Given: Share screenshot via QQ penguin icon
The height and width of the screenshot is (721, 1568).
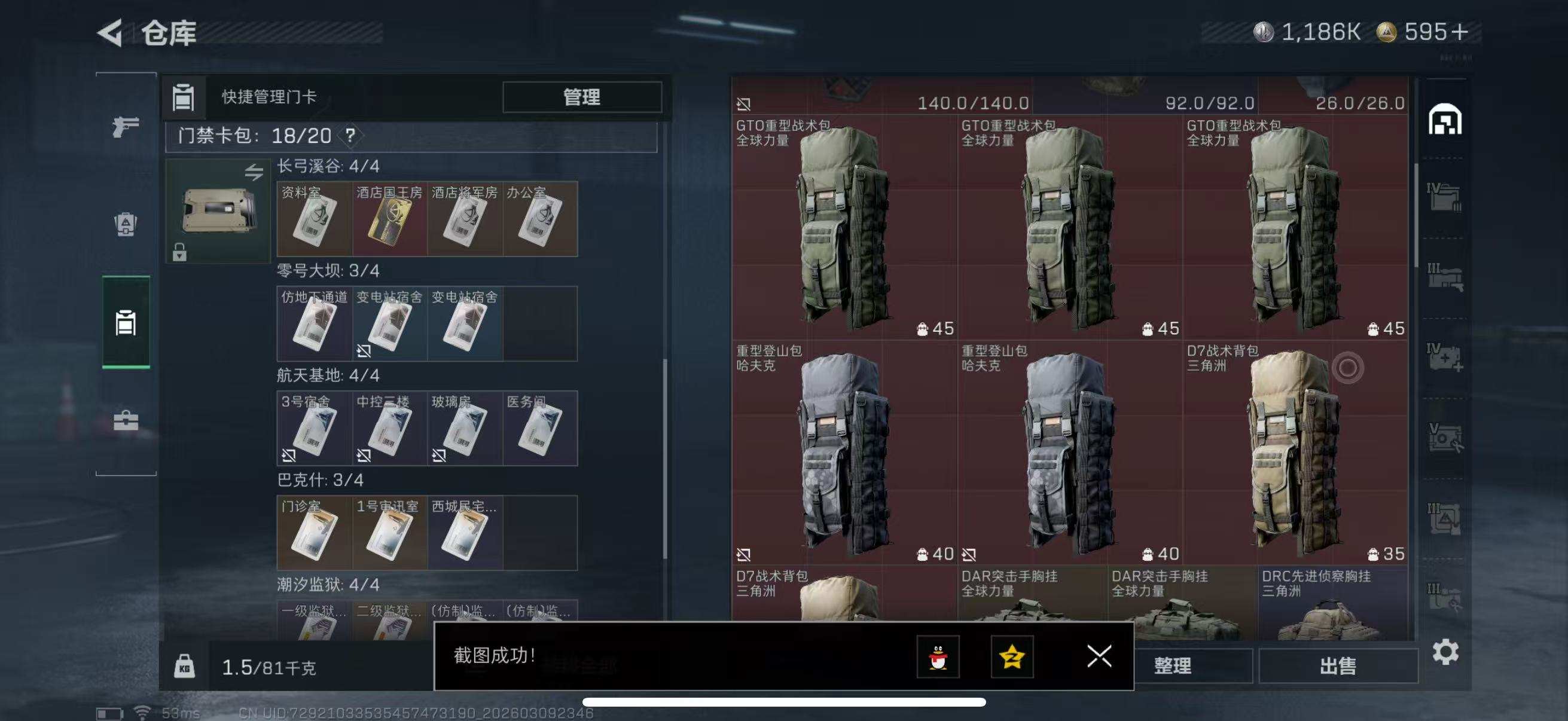Looking at the screenshot, I should point(938,656).
